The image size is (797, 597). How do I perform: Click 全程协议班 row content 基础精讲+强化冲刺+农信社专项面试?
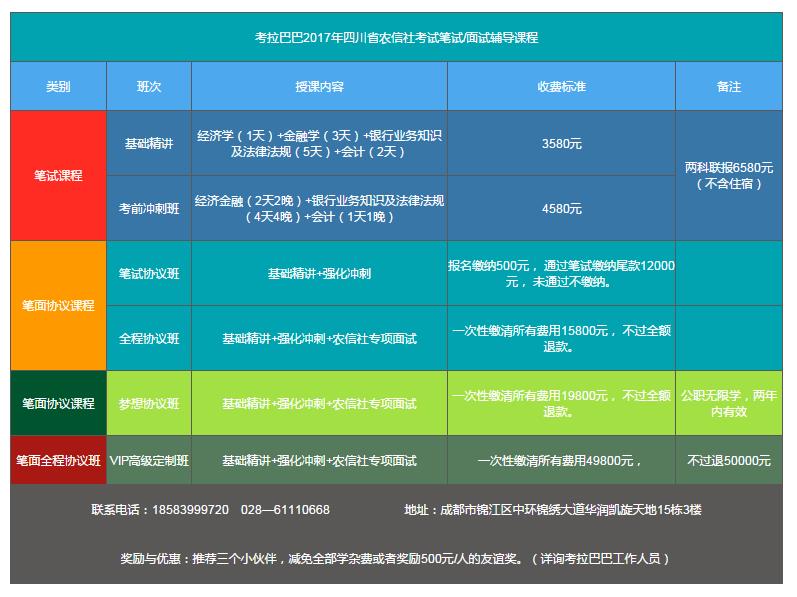point(319,338)
